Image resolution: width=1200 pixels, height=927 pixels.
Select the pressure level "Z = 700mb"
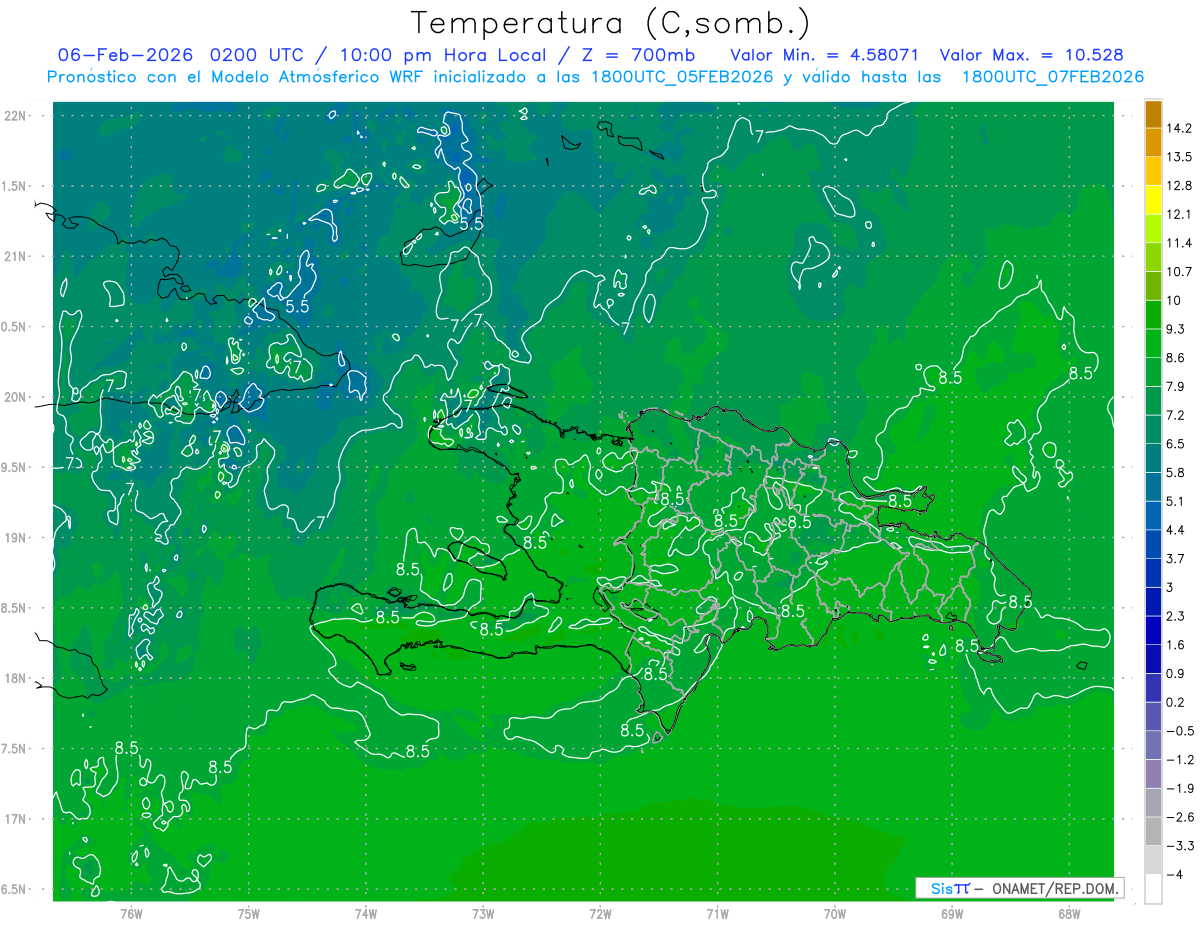640,55
